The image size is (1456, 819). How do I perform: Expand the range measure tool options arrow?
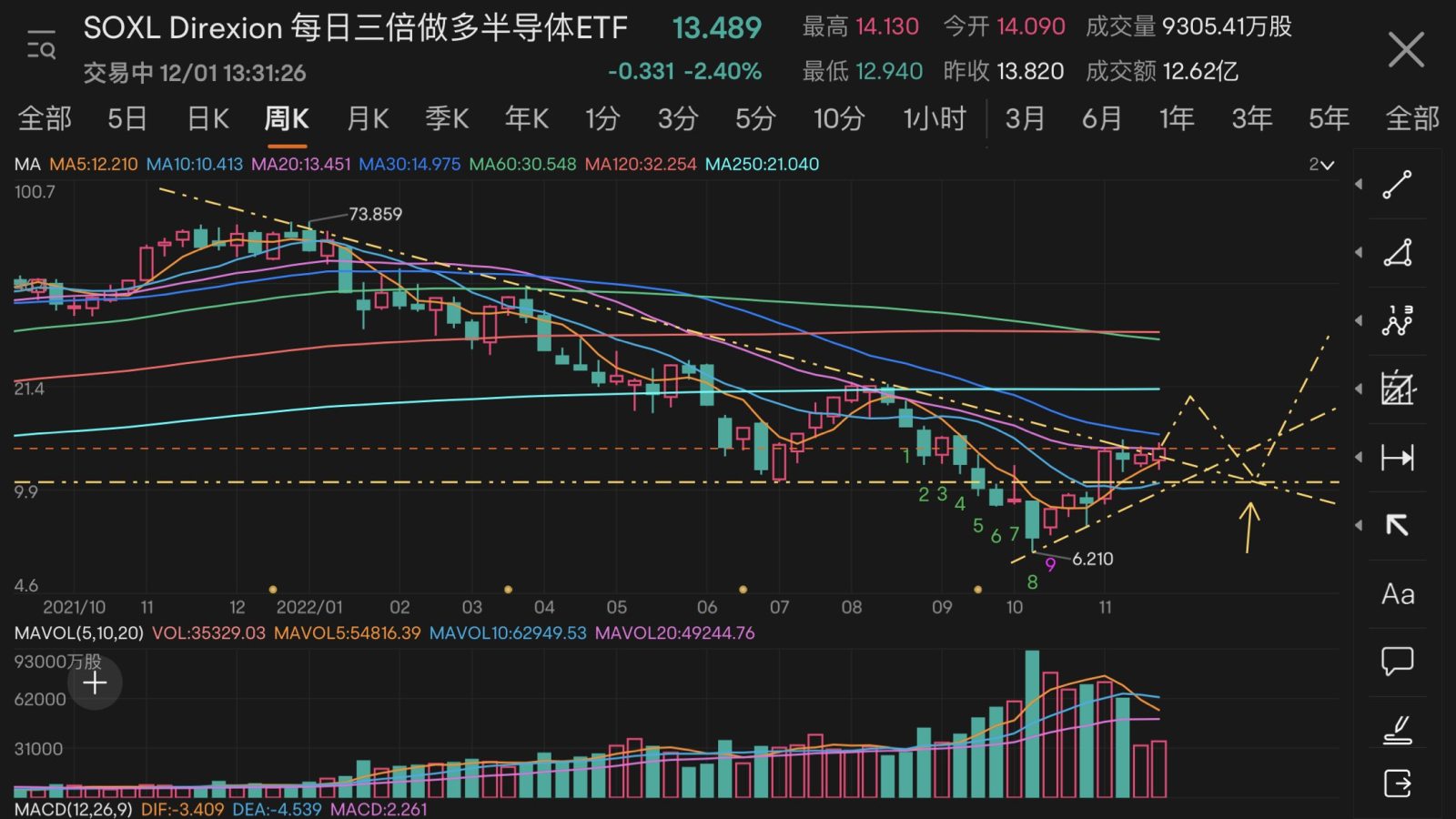pos(1359,457)
